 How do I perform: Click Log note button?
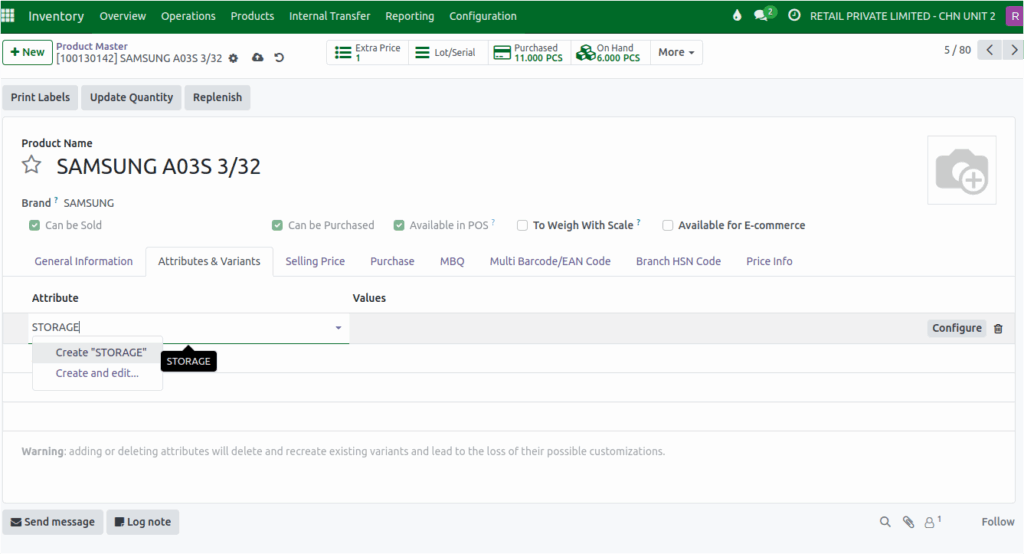pyautogui.click(x=142, y=522)
